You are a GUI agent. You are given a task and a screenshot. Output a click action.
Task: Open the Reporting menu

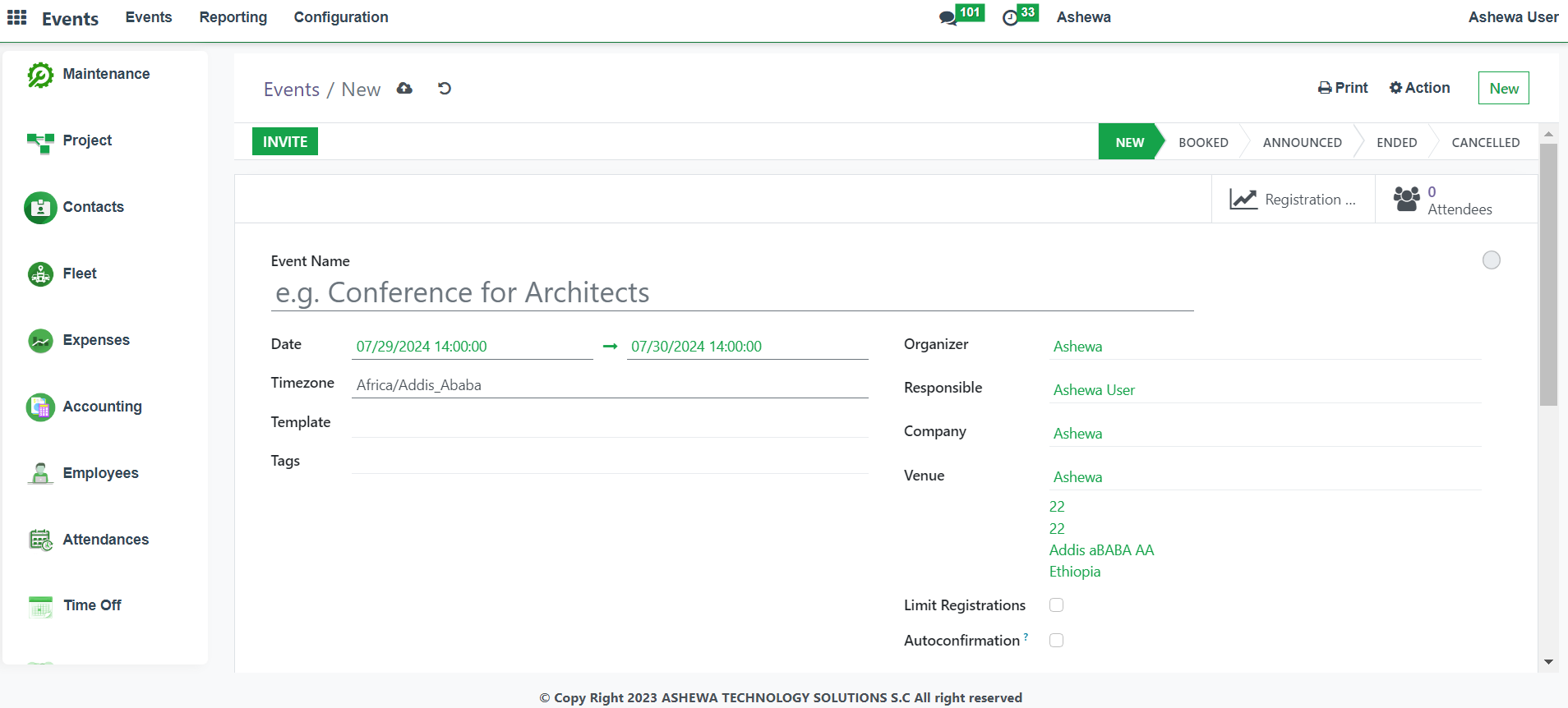tap(233, 17)
